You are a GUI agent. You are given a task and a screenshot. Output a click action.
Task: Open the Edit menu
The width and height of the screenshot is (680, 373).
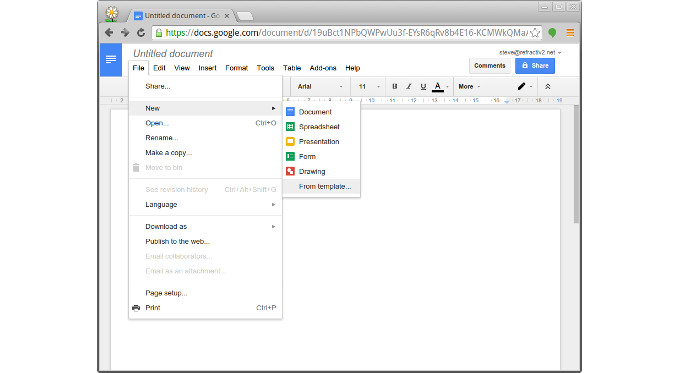click(x=159, y=68)
